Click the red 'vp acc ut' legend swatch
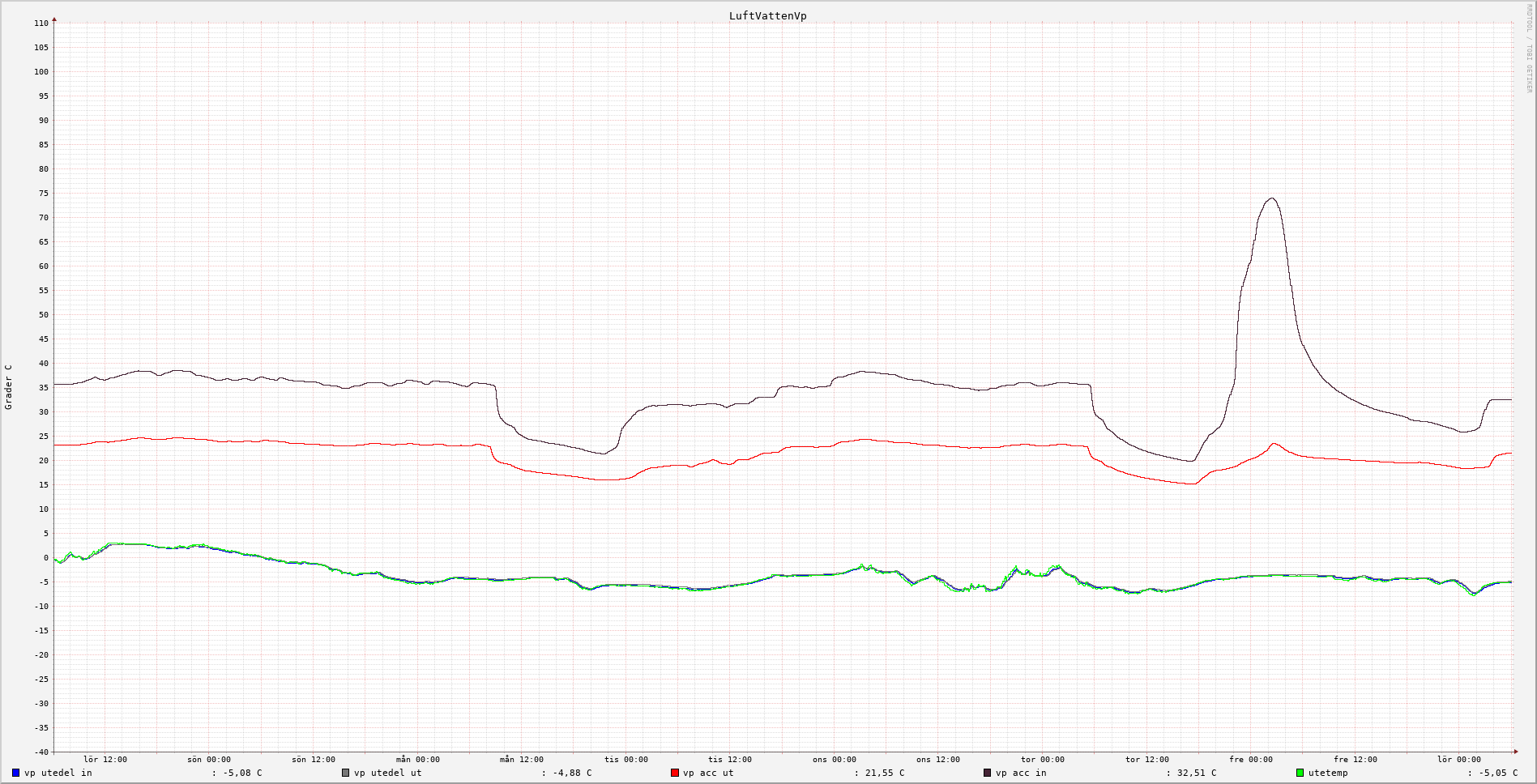The width and height of the screenshot is (1537, 784). [x=674, y=773]
